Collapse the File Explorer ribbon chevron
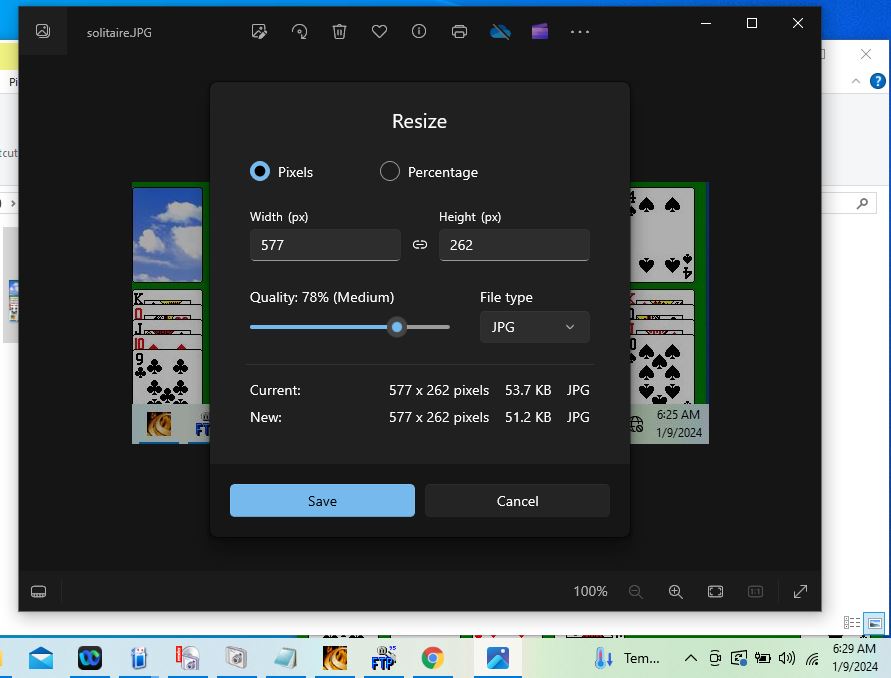The width and height of the screenshot is (891, 678). click(856, 81)
